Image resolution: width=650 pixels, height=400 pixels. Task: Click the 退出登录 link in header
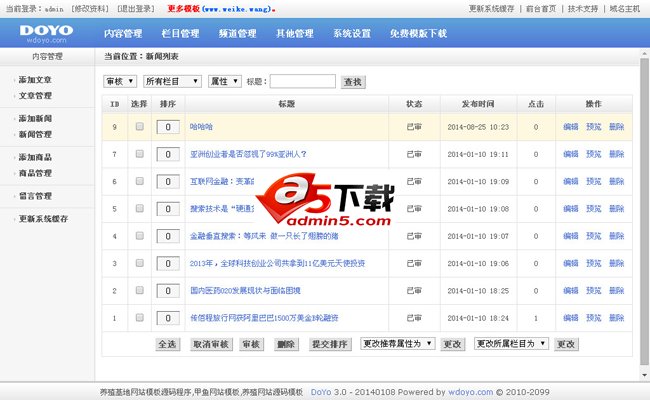[x=136, y=9]
